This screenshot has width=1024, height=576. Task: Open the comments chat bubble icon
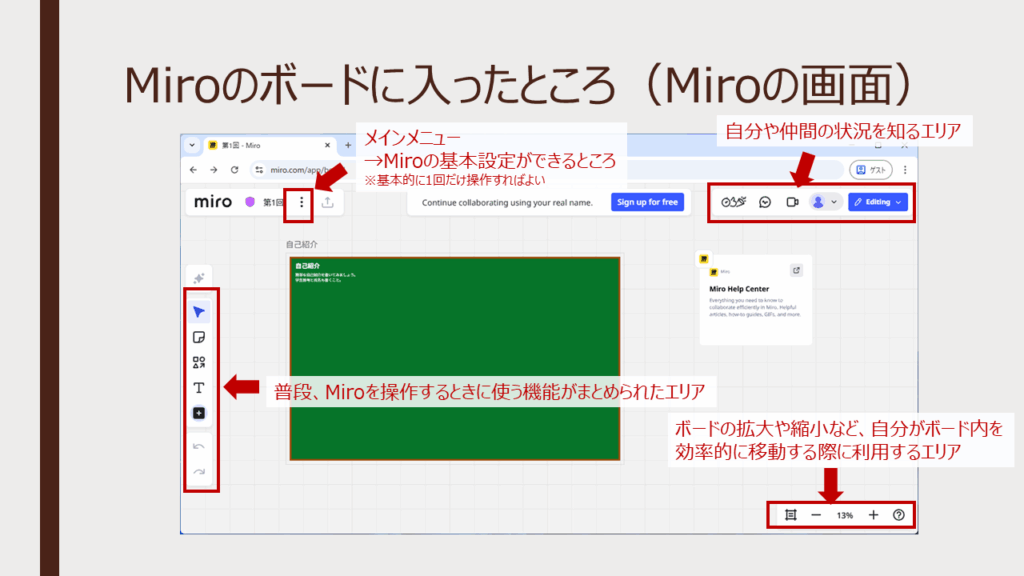click(764, 202)
